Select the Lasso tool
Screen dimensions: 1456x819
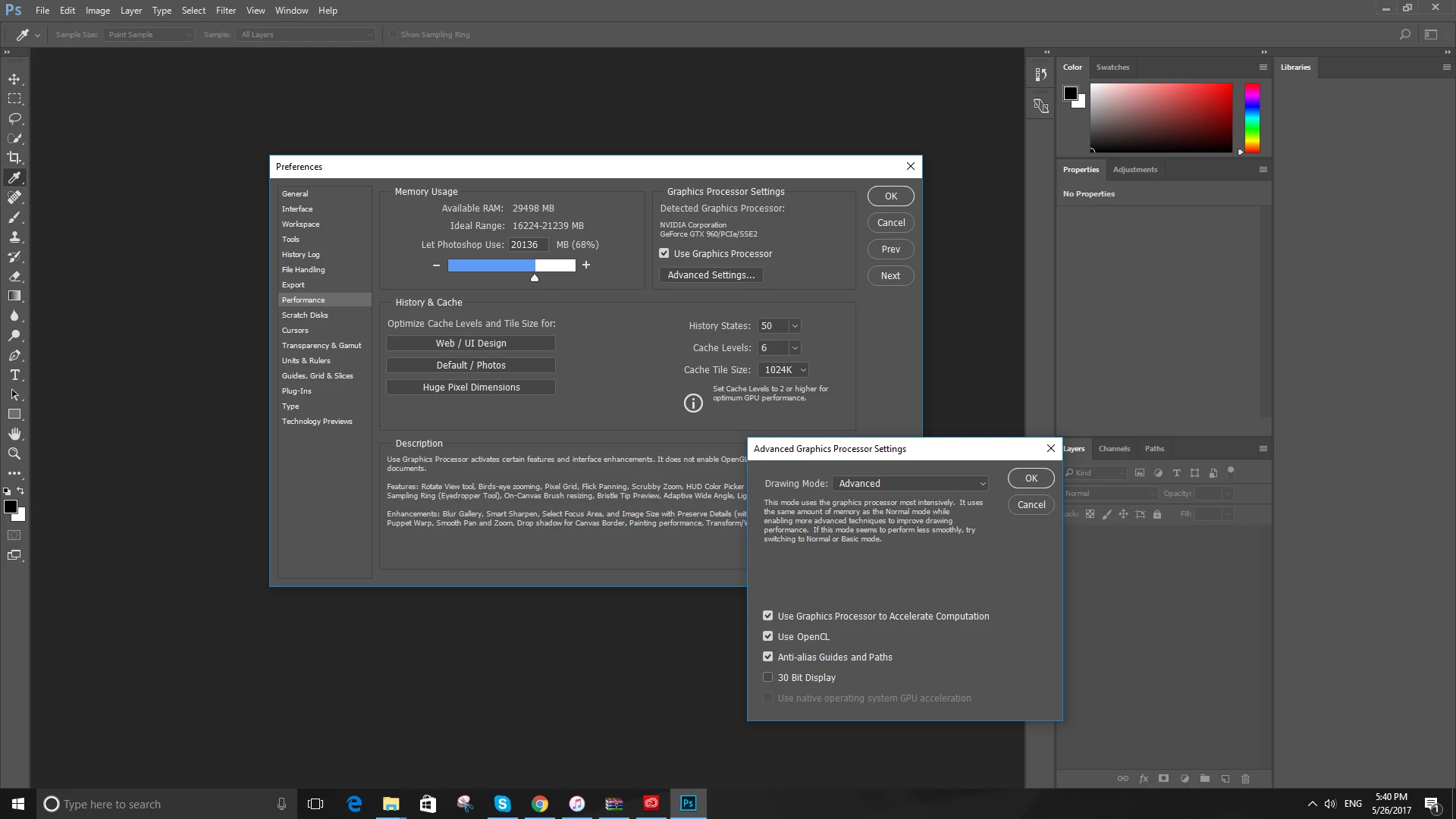click(x=14, y=118)
